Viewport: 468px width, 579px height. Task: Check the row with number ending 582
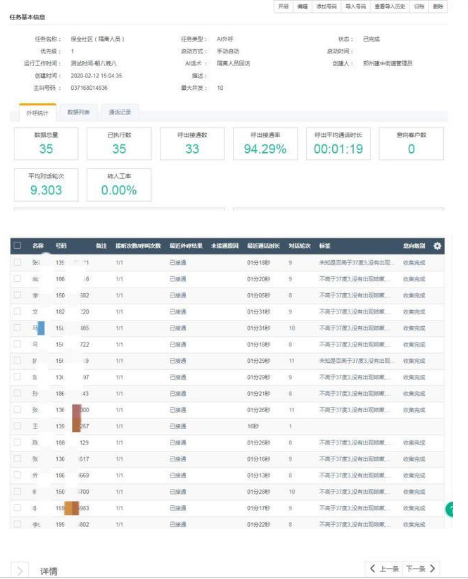point(17,295)
